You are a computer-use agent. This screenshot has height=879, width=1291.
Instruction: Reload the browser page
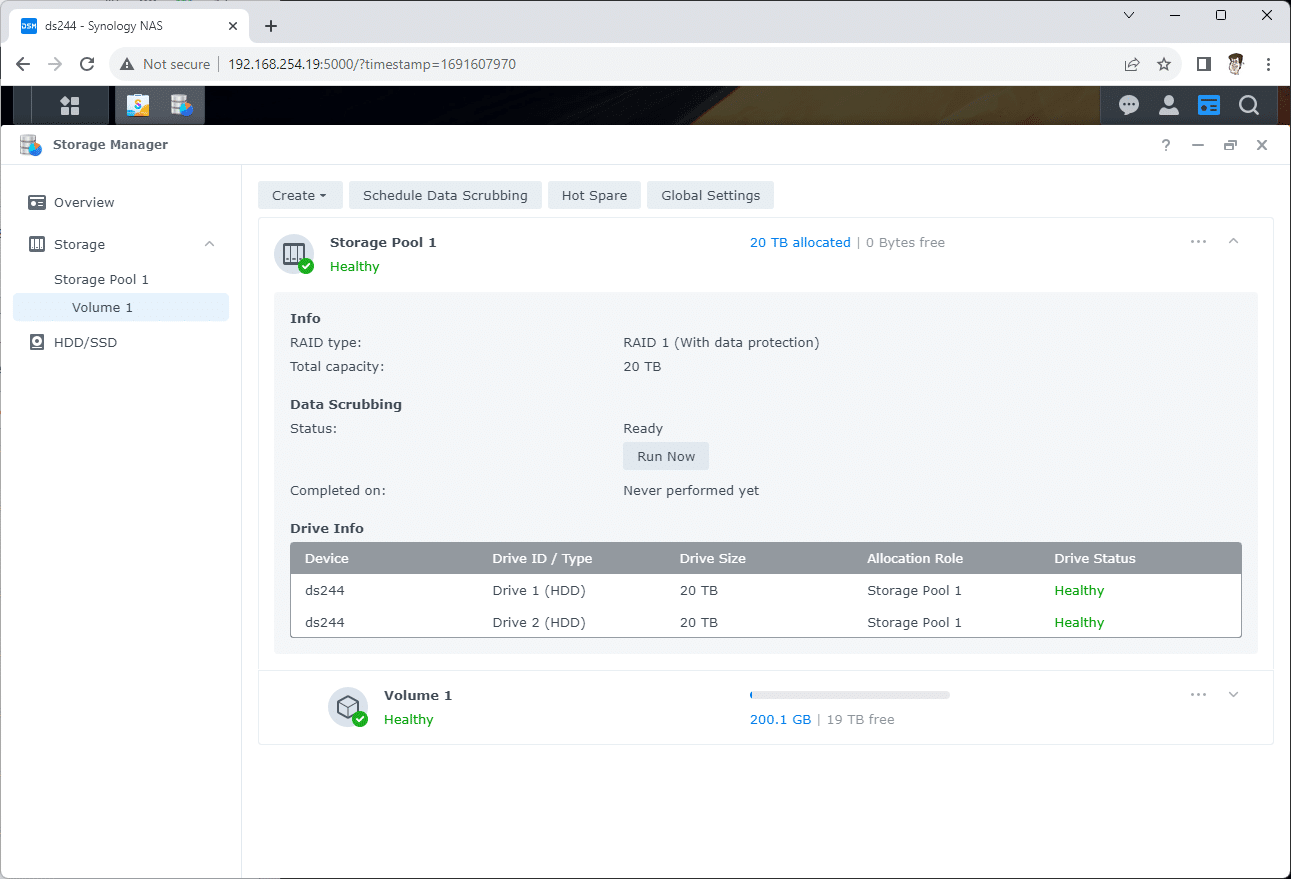coord(87,64)
